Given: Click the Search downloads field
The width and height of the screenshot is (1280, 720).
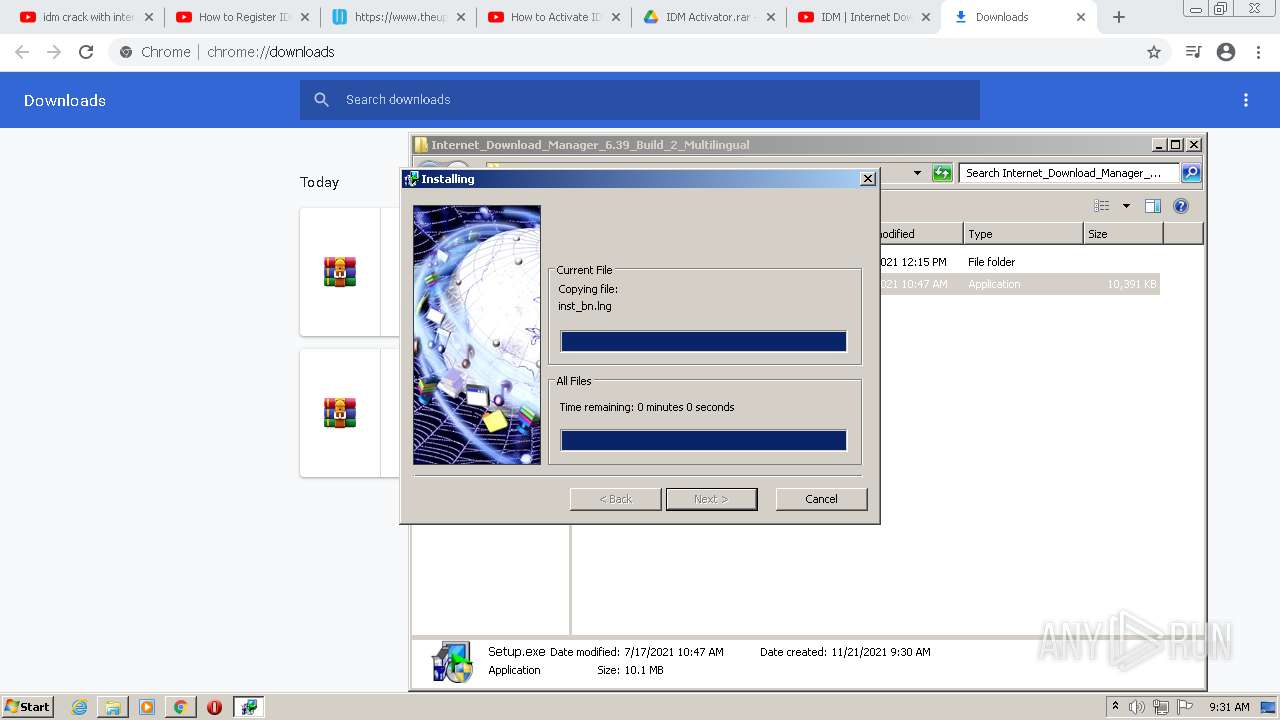Looking at the screenshot, I should tap(640, 100).
